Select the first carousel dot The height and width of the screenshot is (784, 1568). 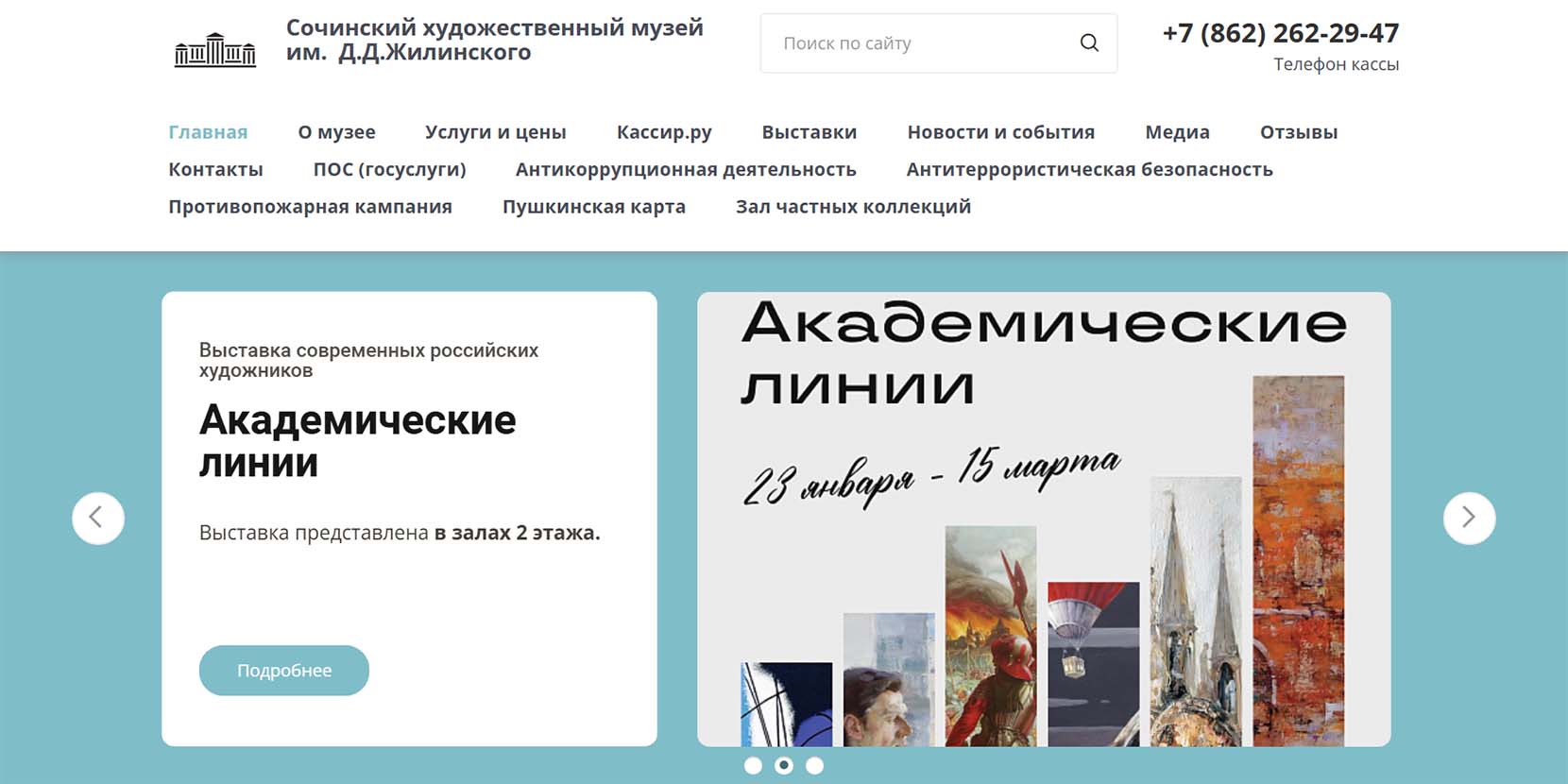point(753,766)
